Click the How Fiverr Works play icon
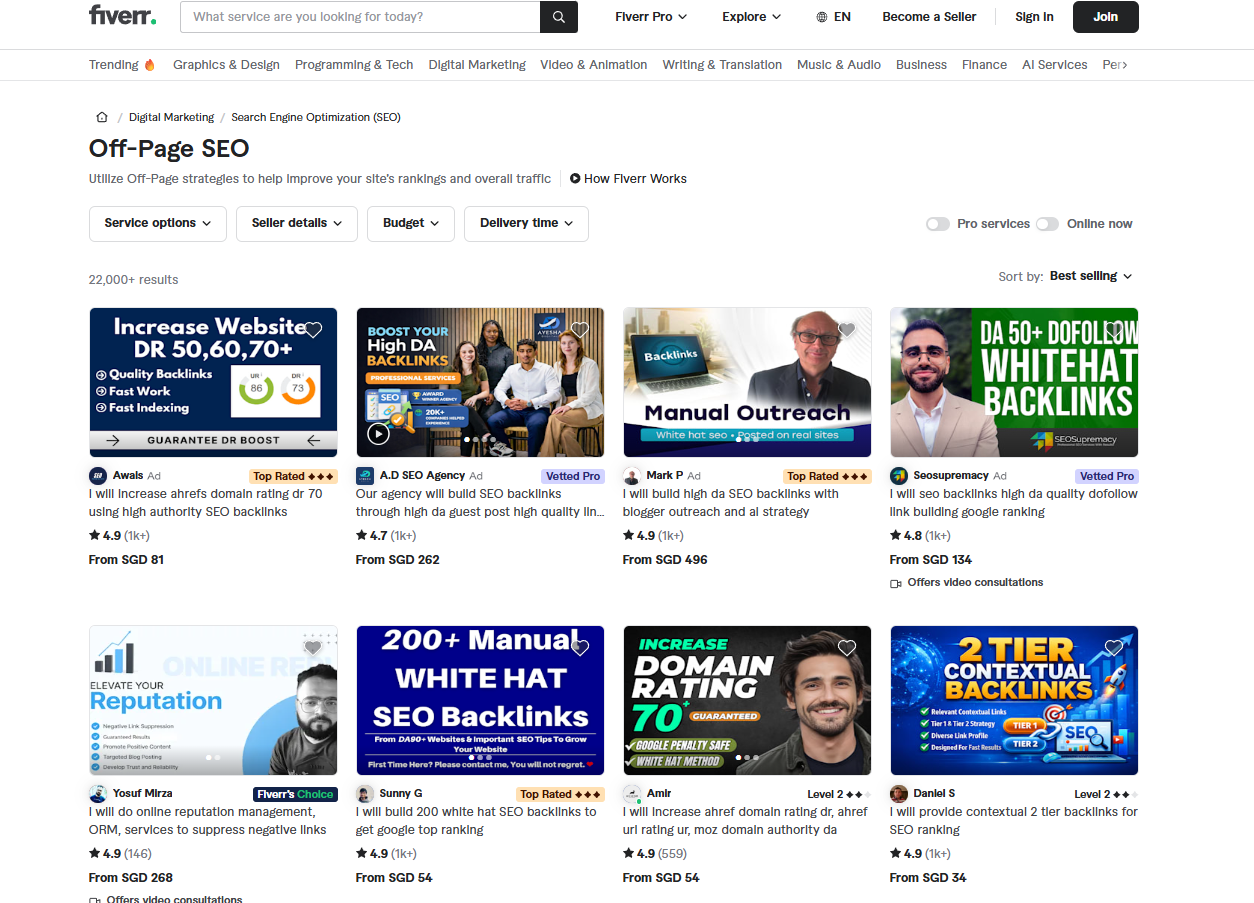Image resolution: width=1254 pixels, height=903 pixels. [575, 179]
